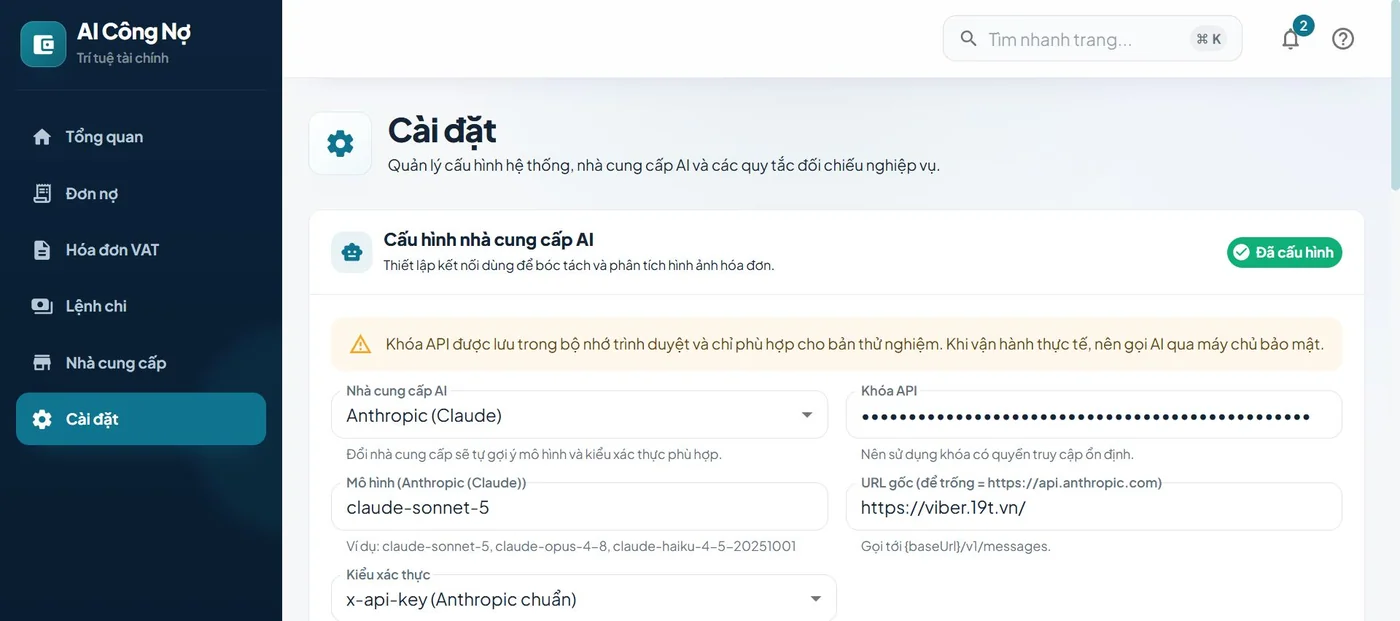Click the hint 'Nên sử dụng khóa có quyền truy cập ổn định.'

(997, 454)
